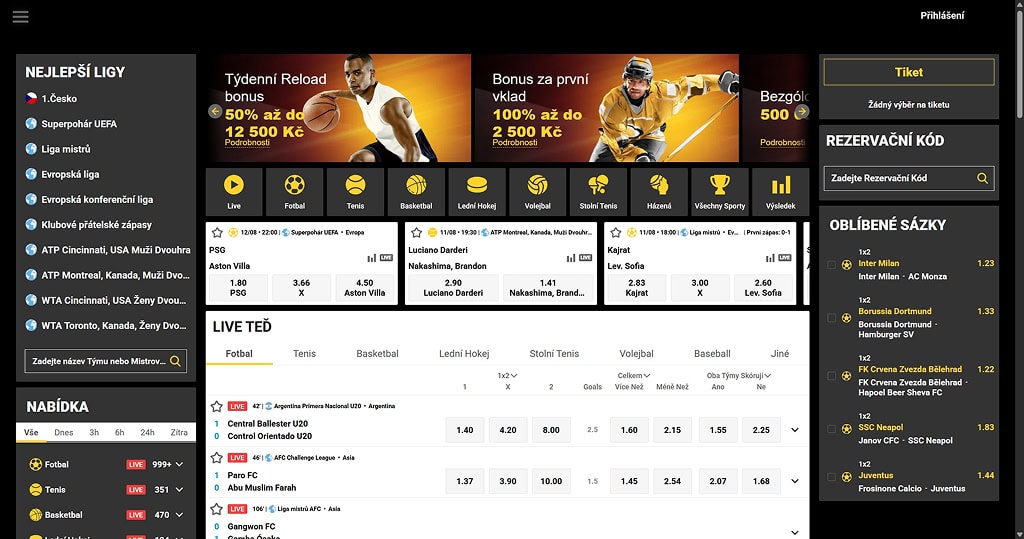
Task: Favorite the PSG vs Aston Villa match
Action: [x=217, y=232]
